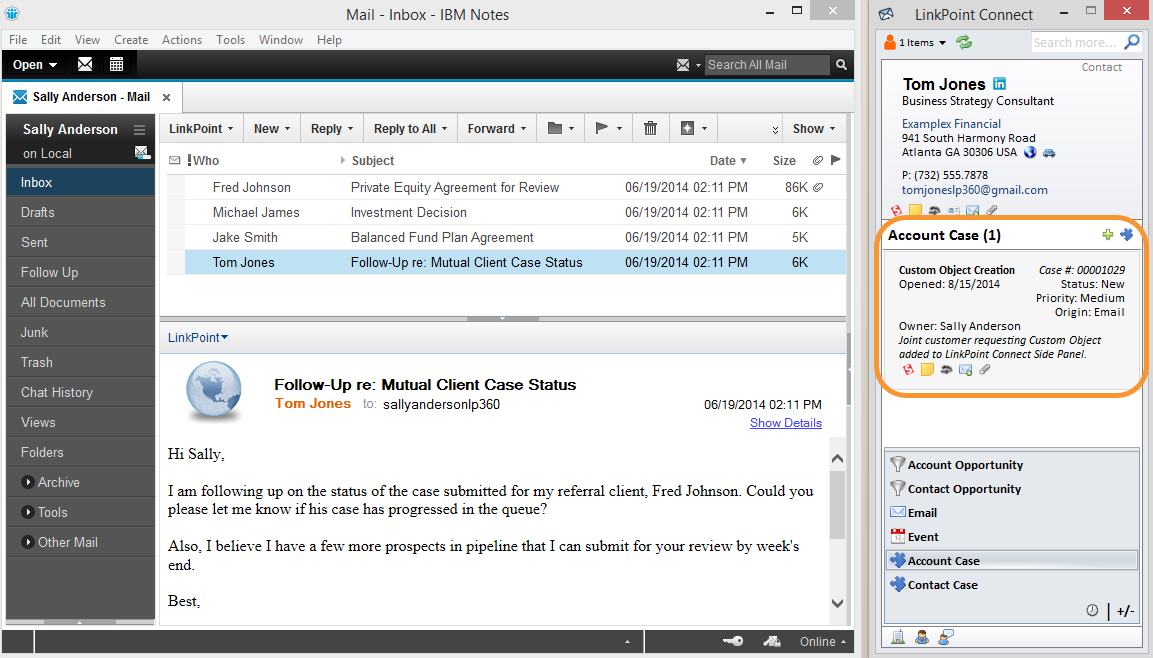This screenshot has height=658, width=1153.
Task: Open the More actions star dropdown
Action: (x=693, y=128)
